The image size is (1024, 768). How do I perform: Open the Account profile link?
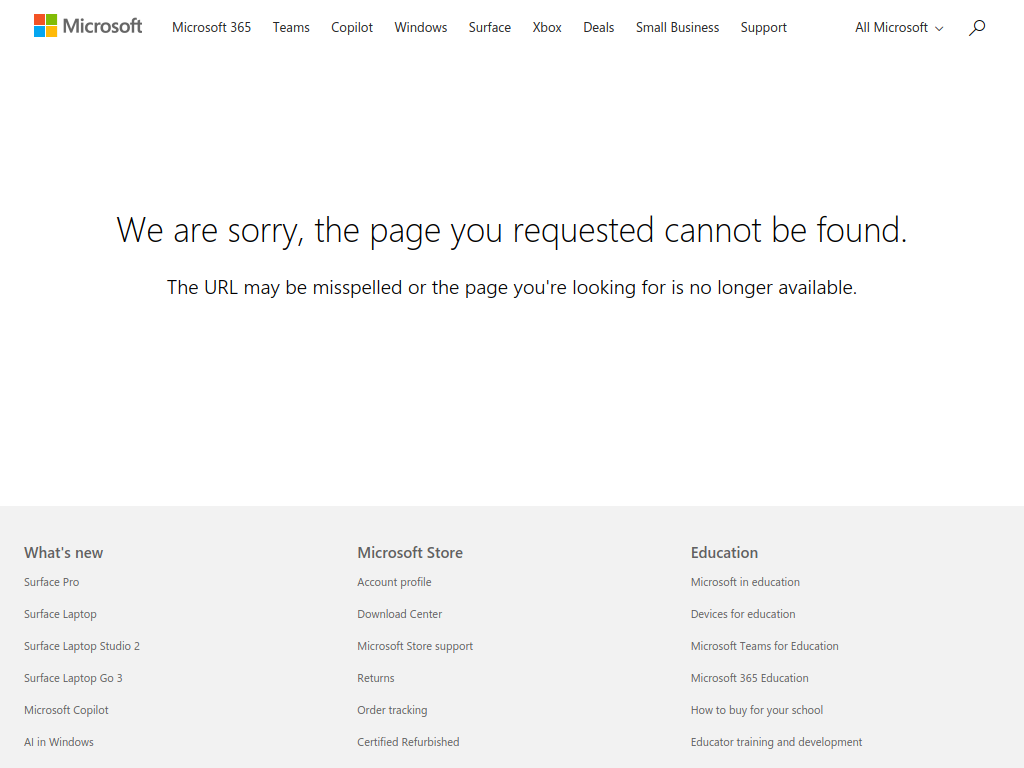pos(394,582)
